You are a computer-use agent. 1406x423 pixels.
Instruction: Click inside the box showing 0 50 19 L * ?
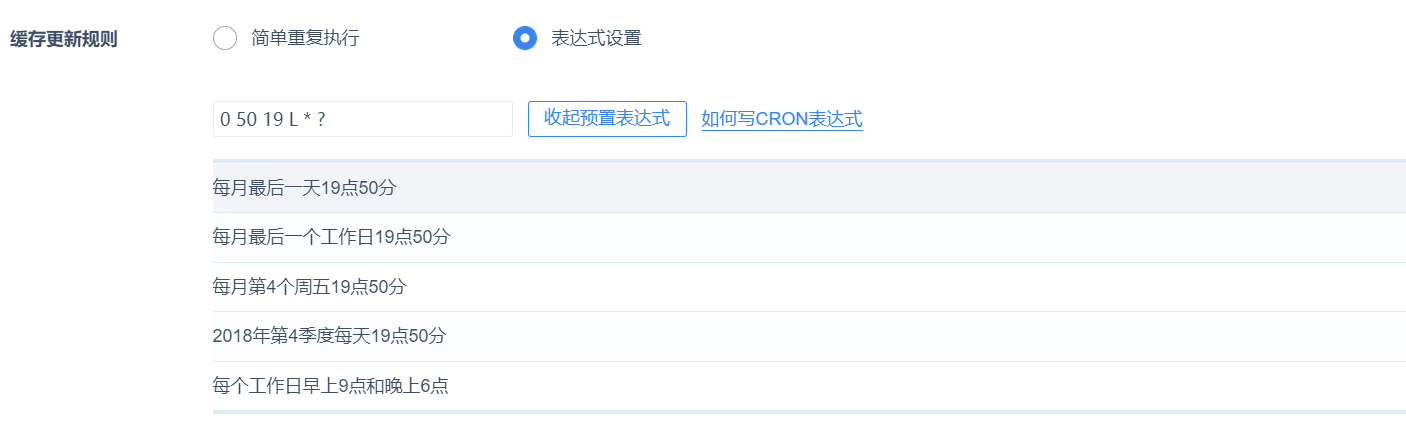pyautogui.click(x=362, y=119)
